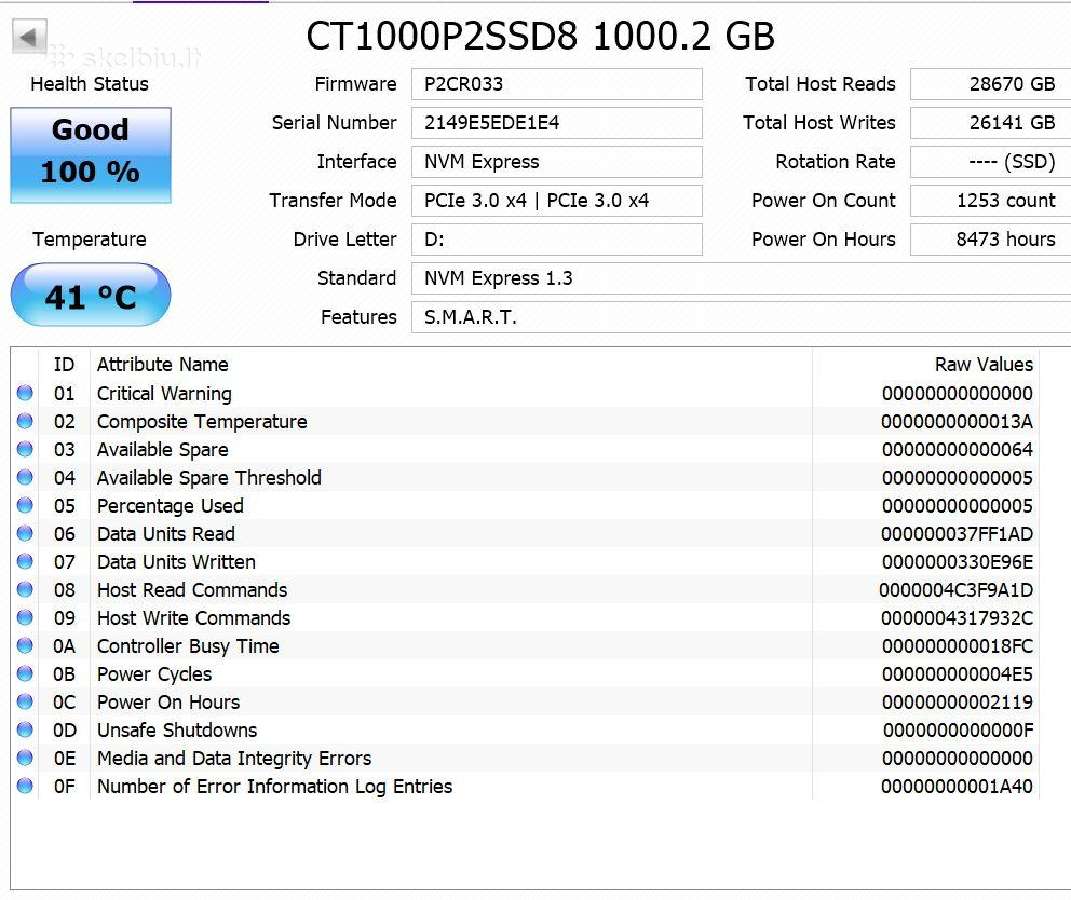Image resolution: width=1071 pixels, height=900 pixels.
Task: Click raw value 0000000002119
Action: click(958, 702)
